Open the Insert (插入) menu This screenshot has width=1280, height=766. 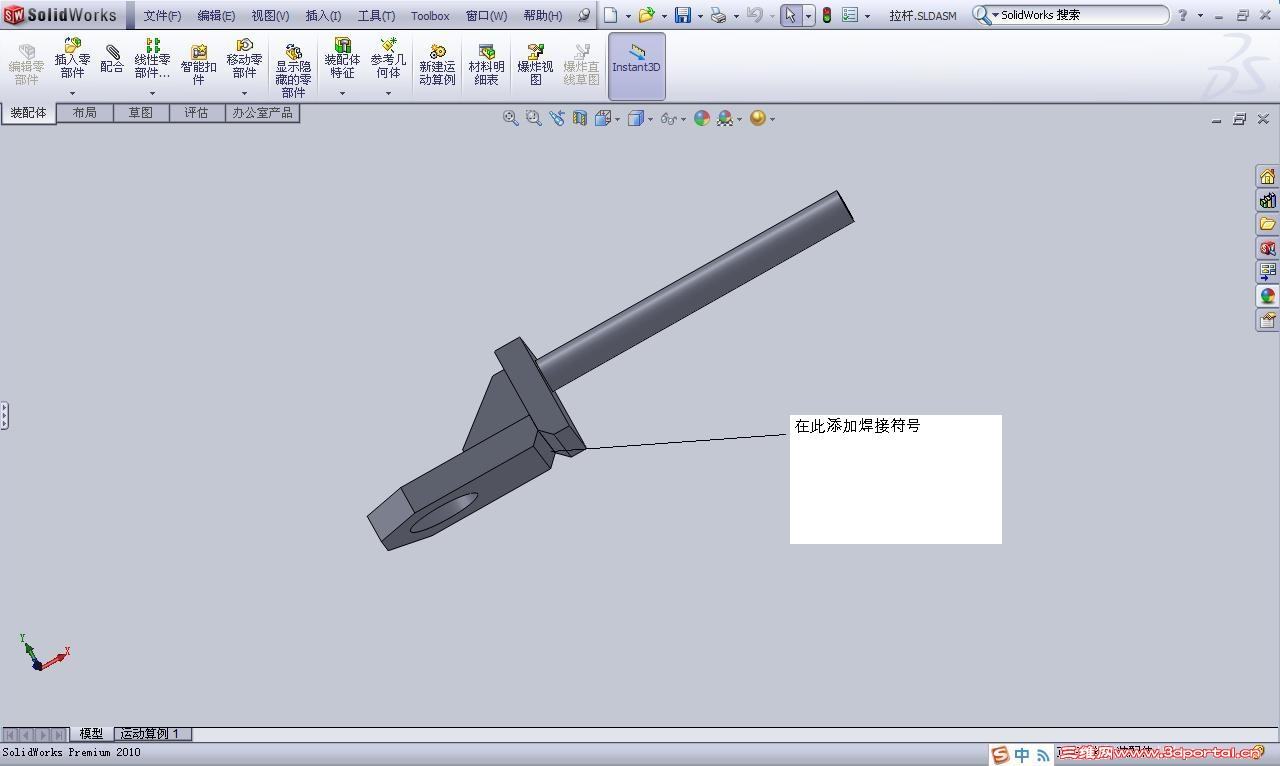click(323, 15)
